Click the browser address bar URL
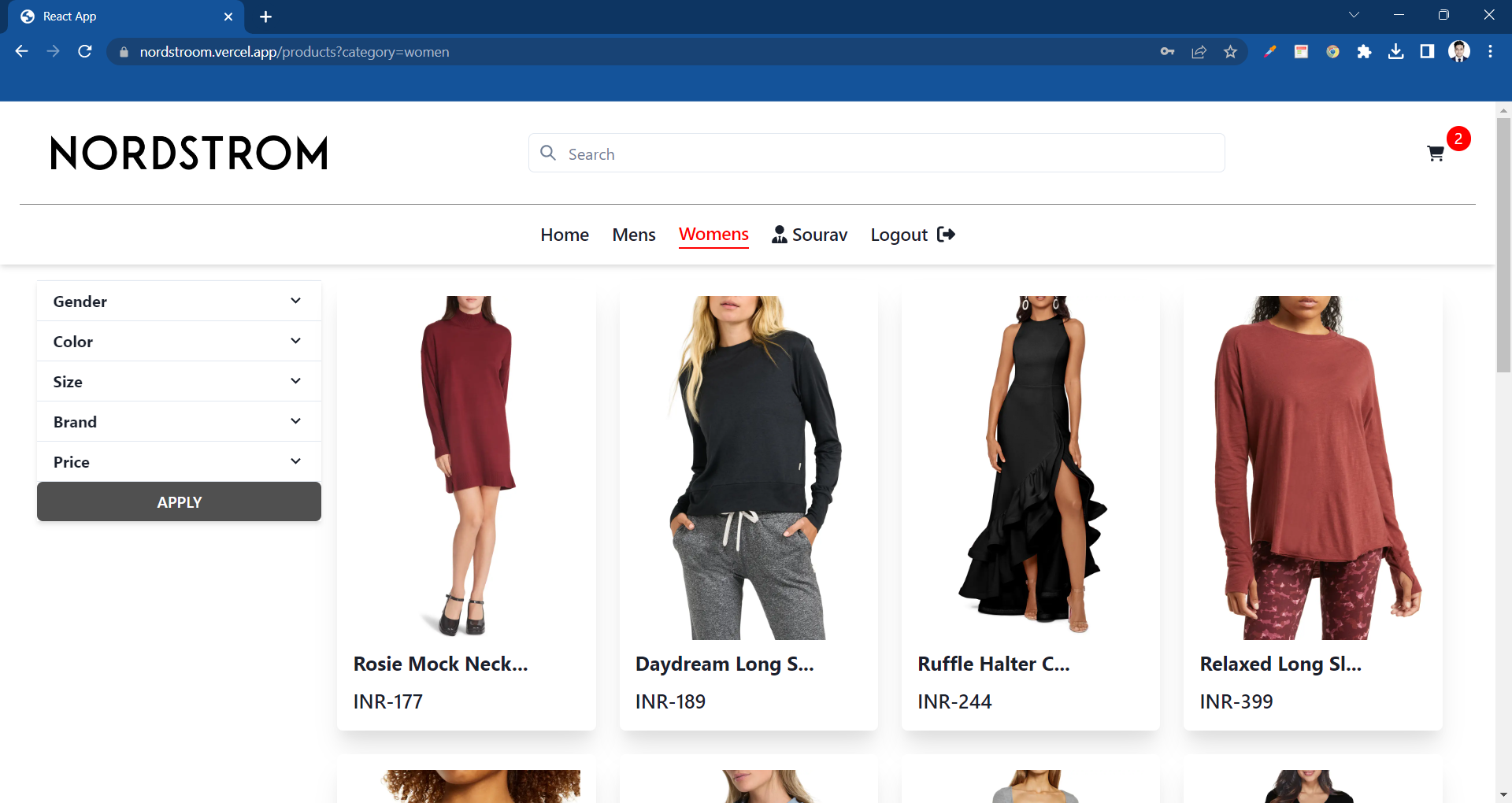1512x803 pixels. tap(295, 52)
